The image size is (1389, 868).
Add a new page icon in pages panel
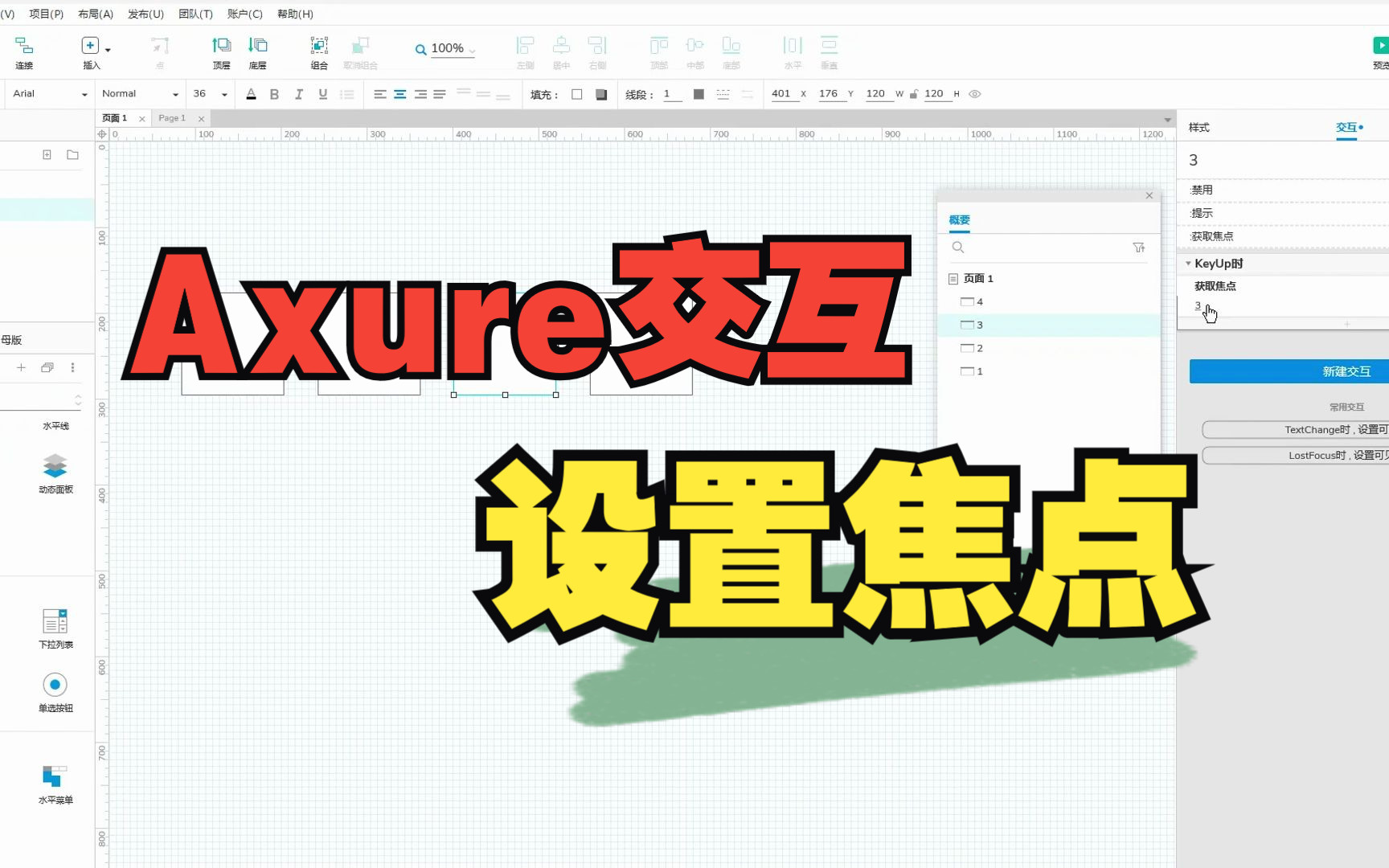point(47,154)
